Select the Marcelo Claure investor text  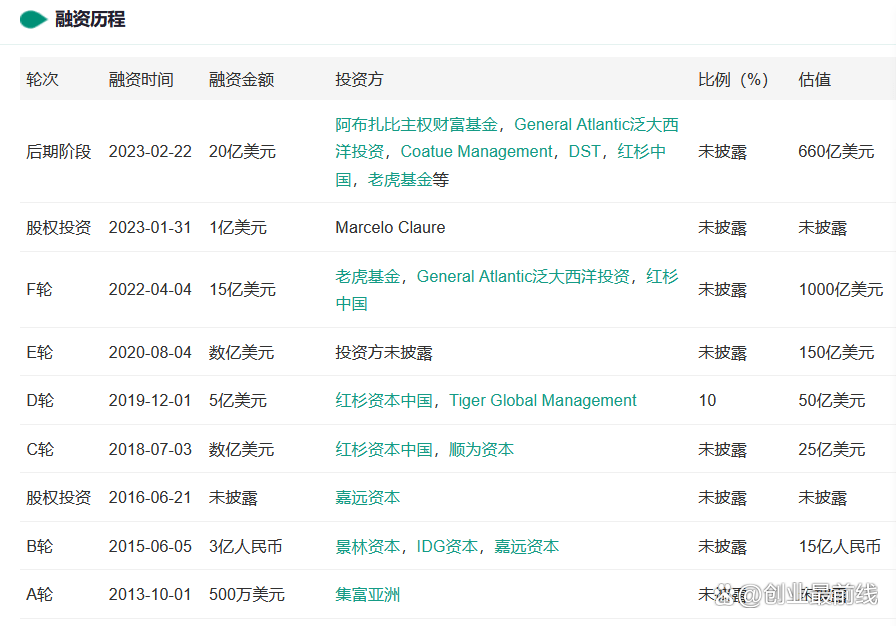tap(390, 227)
